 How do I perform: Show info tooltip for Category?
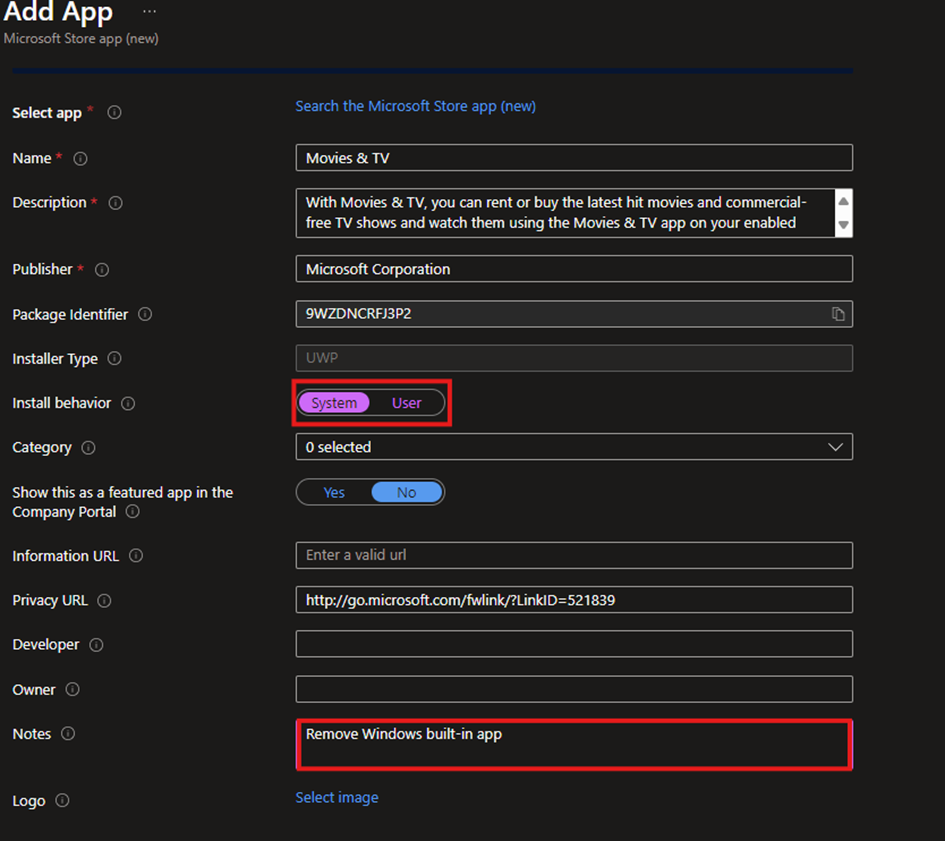coord(88,448)
